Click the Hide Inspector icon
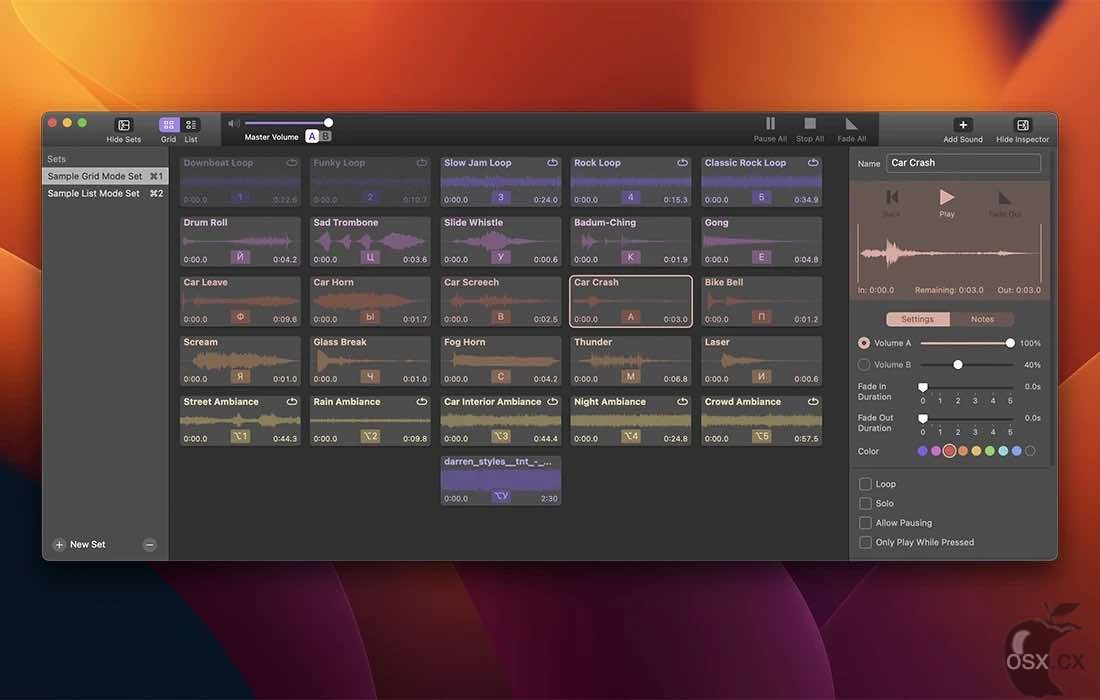This screenshot has width=1100, height=700. click(x=1022, y=125)
